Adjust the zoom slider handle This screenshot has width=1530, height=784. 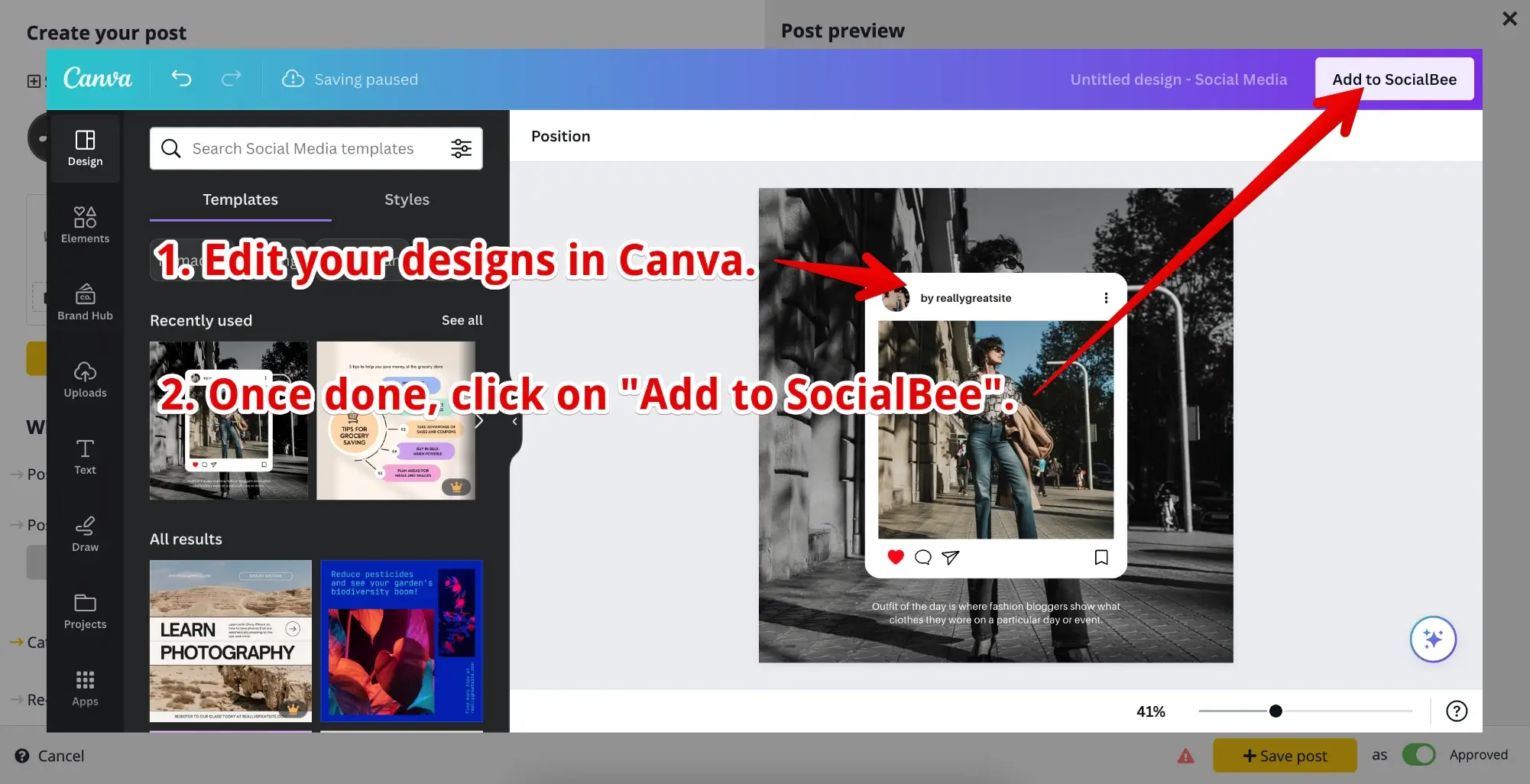[1276, 711]
